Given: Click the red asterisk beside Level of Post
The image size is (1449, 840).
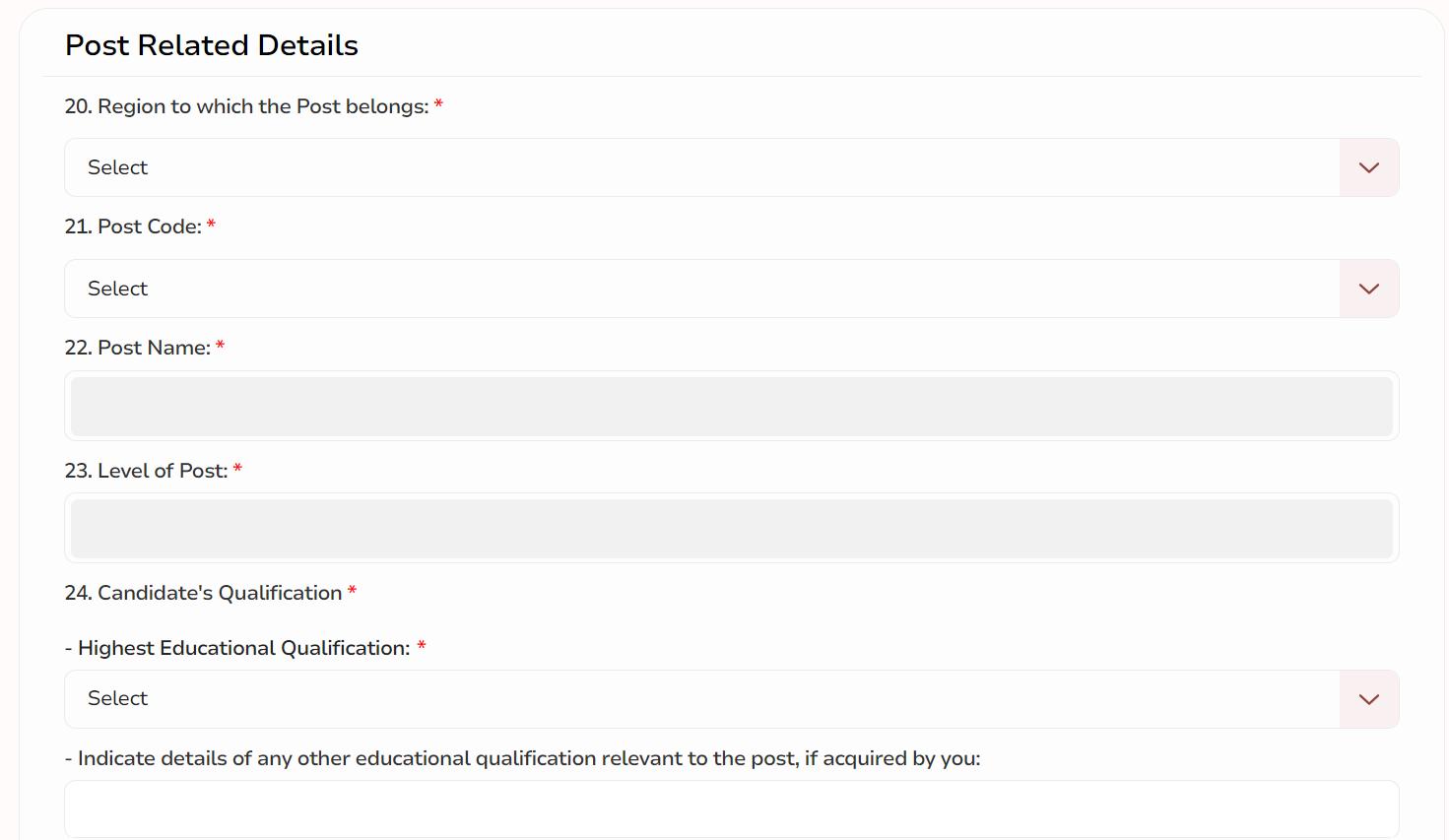Looking at the screenshot, I should (237, 470).
